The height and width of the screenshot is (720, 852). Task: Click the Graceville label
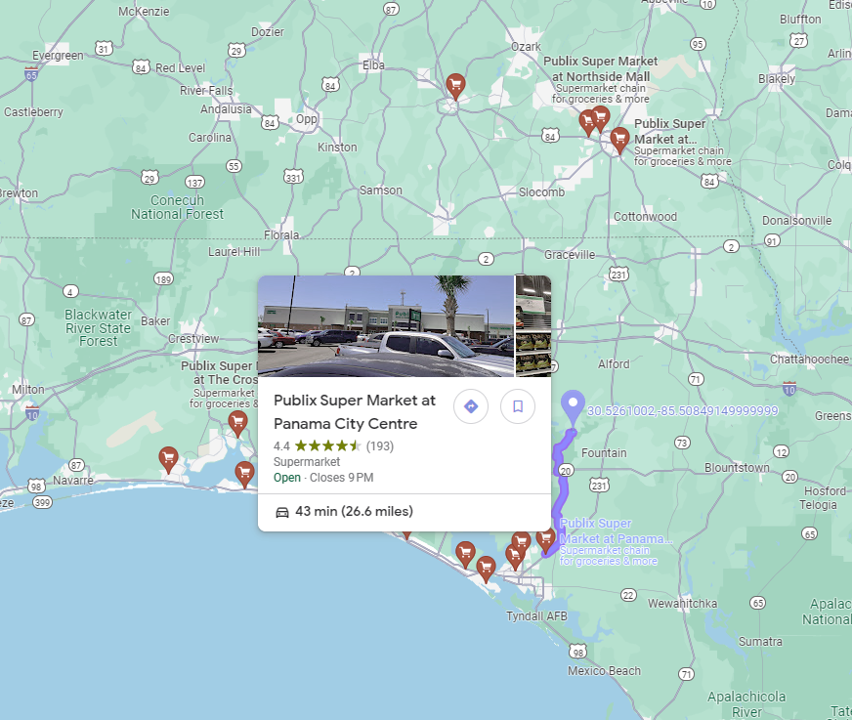[569, 254]
